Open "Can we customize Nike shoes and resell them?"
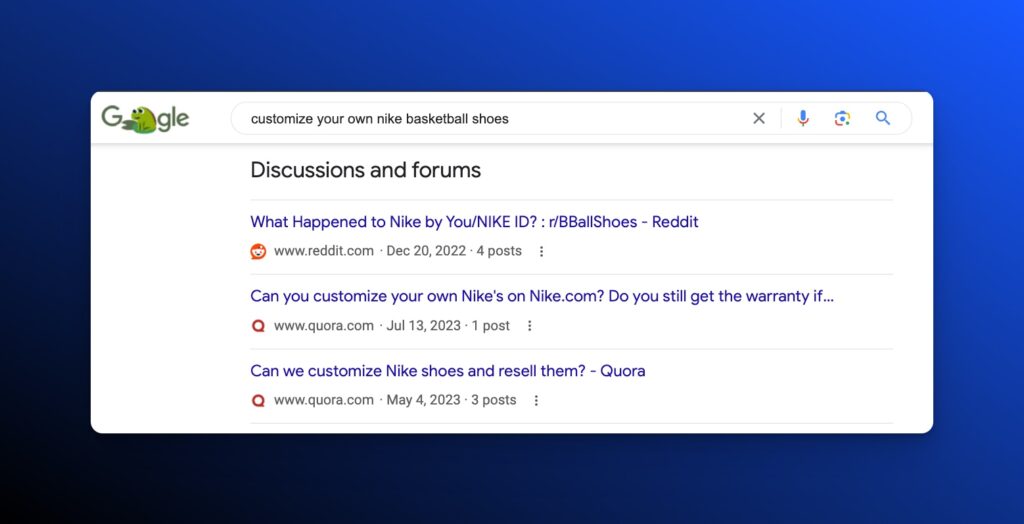 447,371
